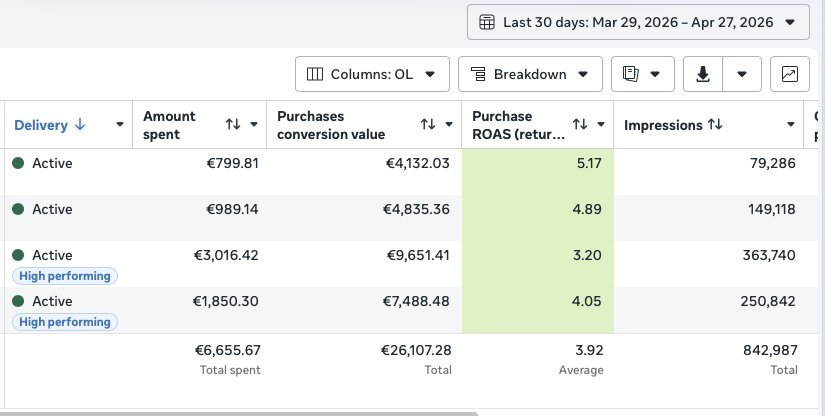825x416 pixels.
Task: Open the Breakdown dropdown
Action: pos(530,74)
